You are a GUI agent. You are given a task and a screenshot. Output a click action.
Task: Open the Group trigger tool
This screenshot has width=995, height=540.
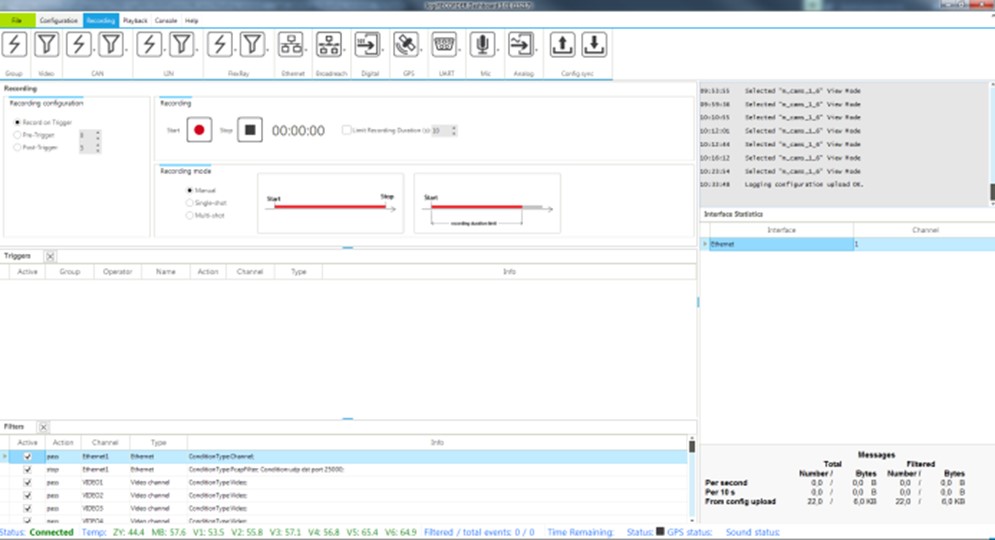[x=15, y=44]
